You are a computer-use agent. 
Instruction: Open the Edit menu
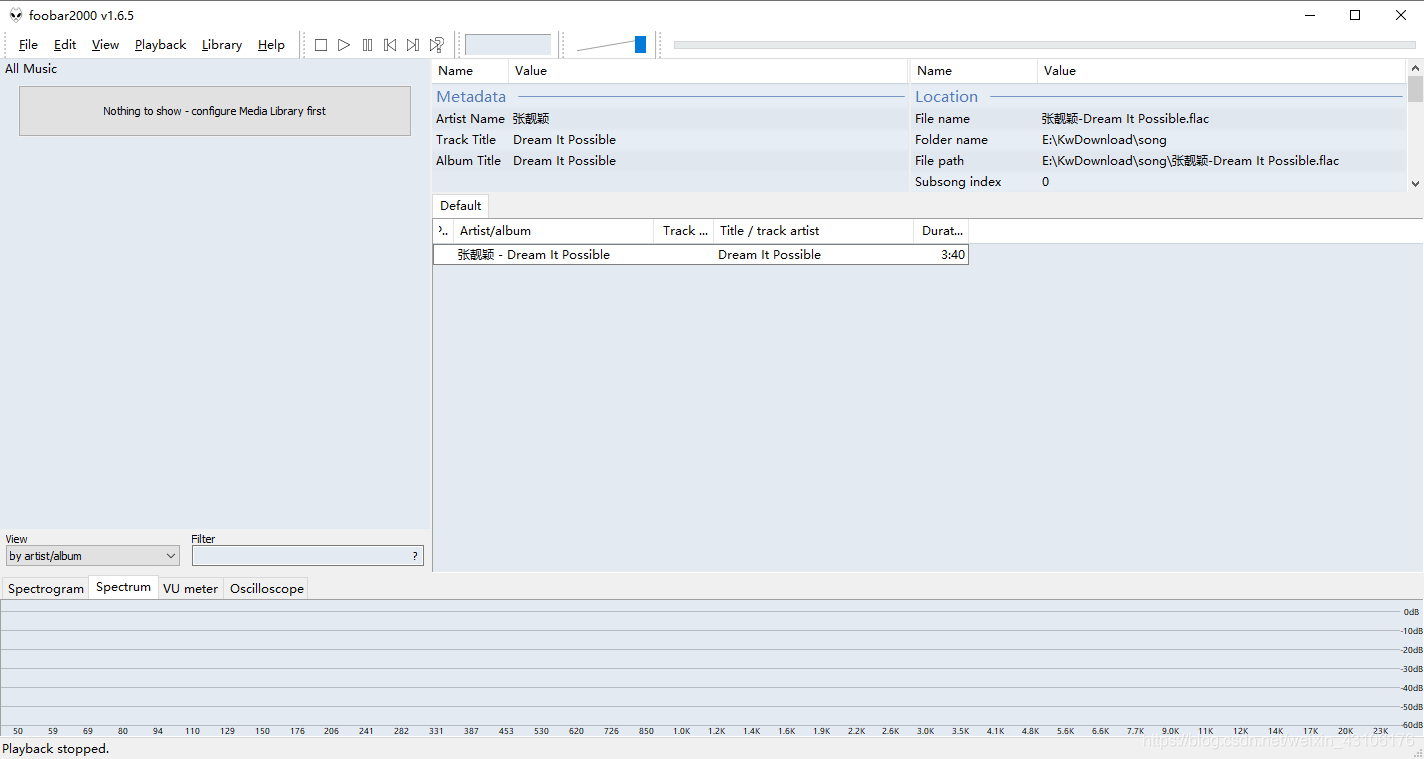click(x=65, y=45)
